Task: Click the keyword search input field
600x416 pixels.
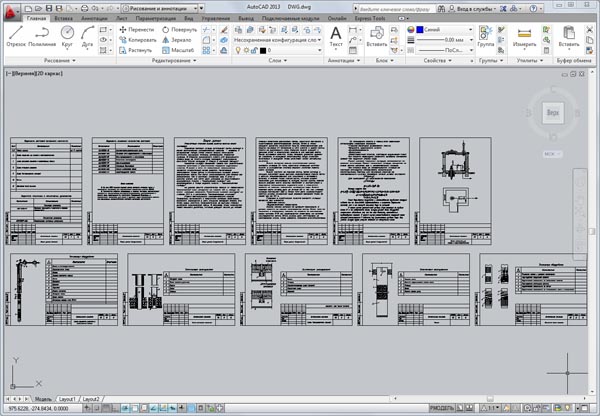Action: pos(380,6)
